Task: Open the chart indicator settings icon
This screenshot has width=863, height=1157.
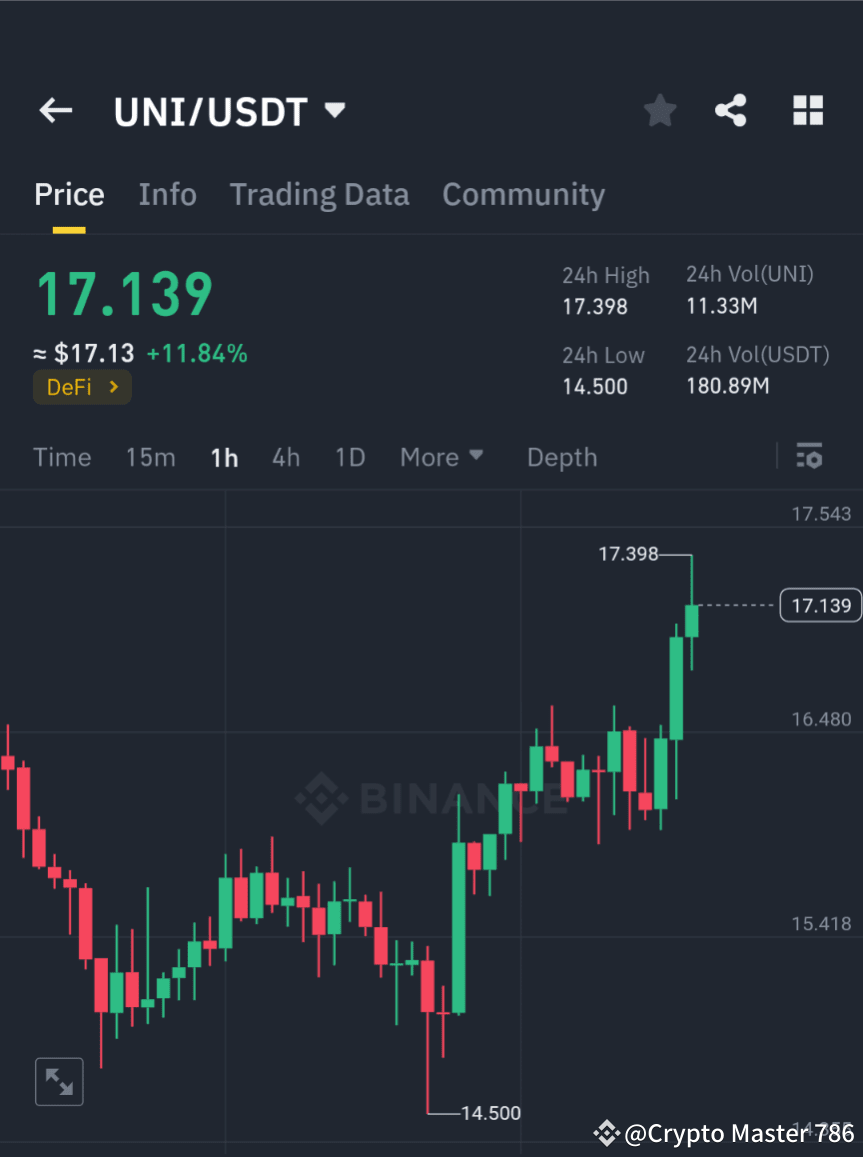Action: click(809, 456)
